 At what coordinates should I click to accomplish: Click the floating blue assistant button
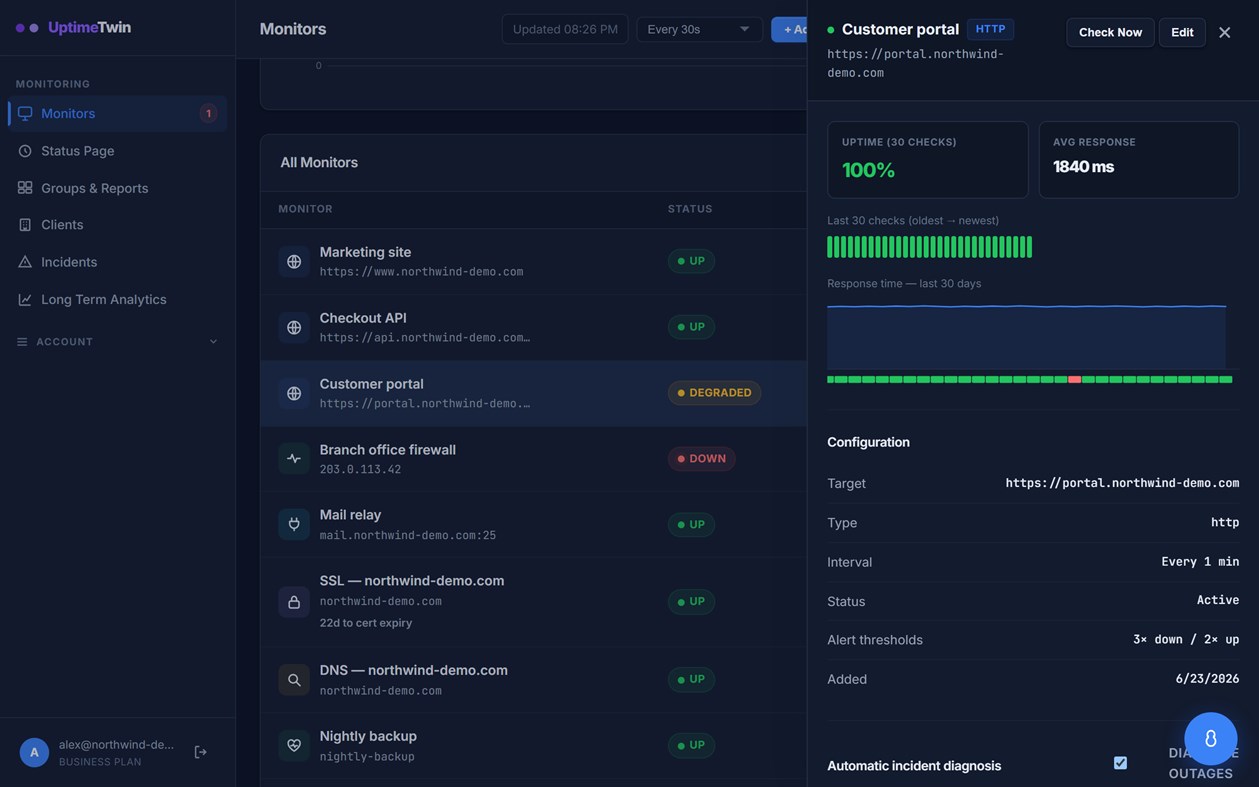tap(1210, 739)
